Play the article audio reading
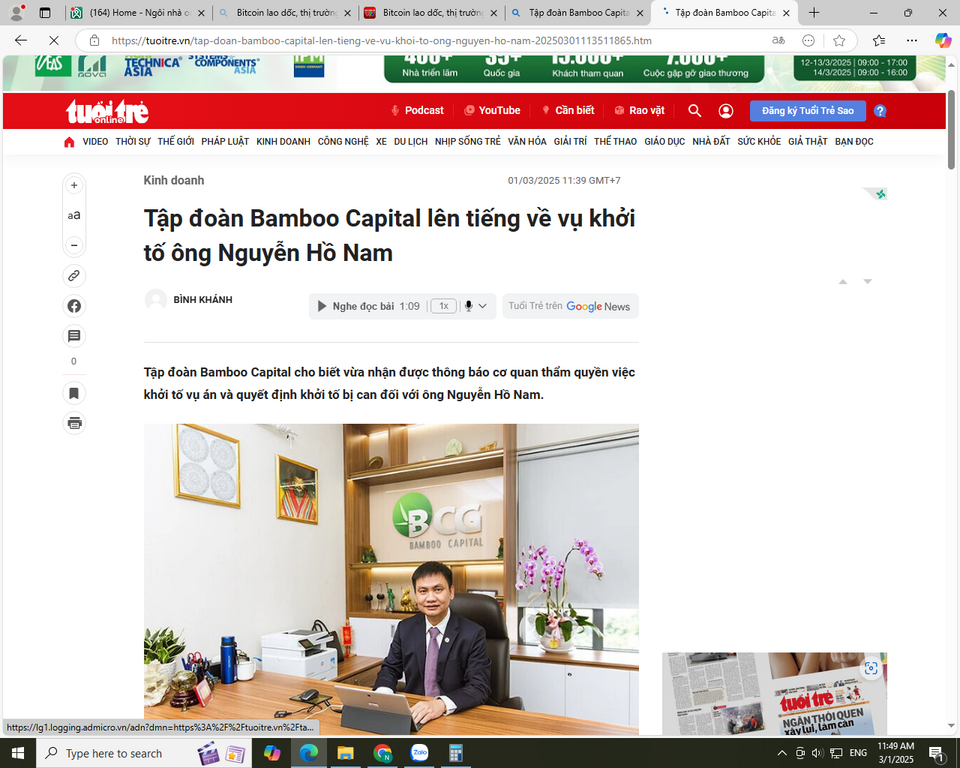Image resolution: width=960 pixels, height=768 pixels. pyautogui.click(x=322, y=306)
